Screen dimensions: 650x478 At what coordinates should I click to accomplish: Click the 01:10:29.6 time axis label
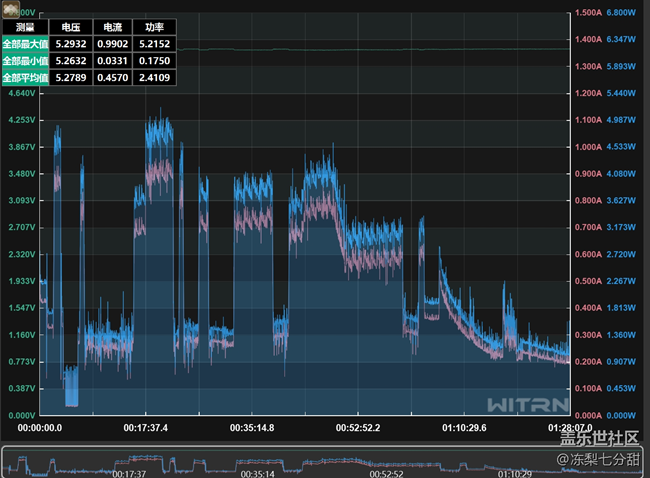coord(464,427)
